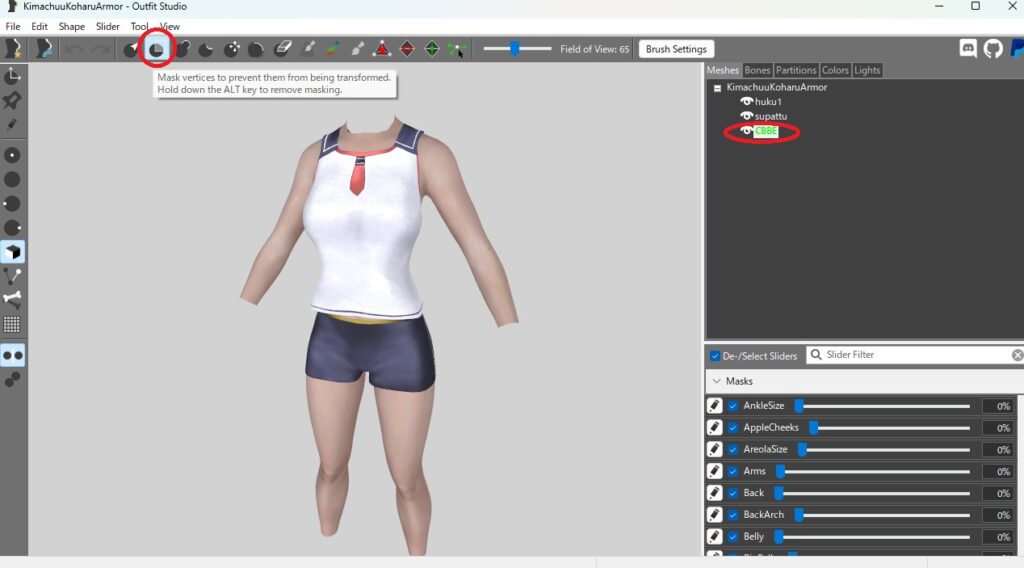Collapse the KimachuuKoharuArmor tree node

point(717,88)
